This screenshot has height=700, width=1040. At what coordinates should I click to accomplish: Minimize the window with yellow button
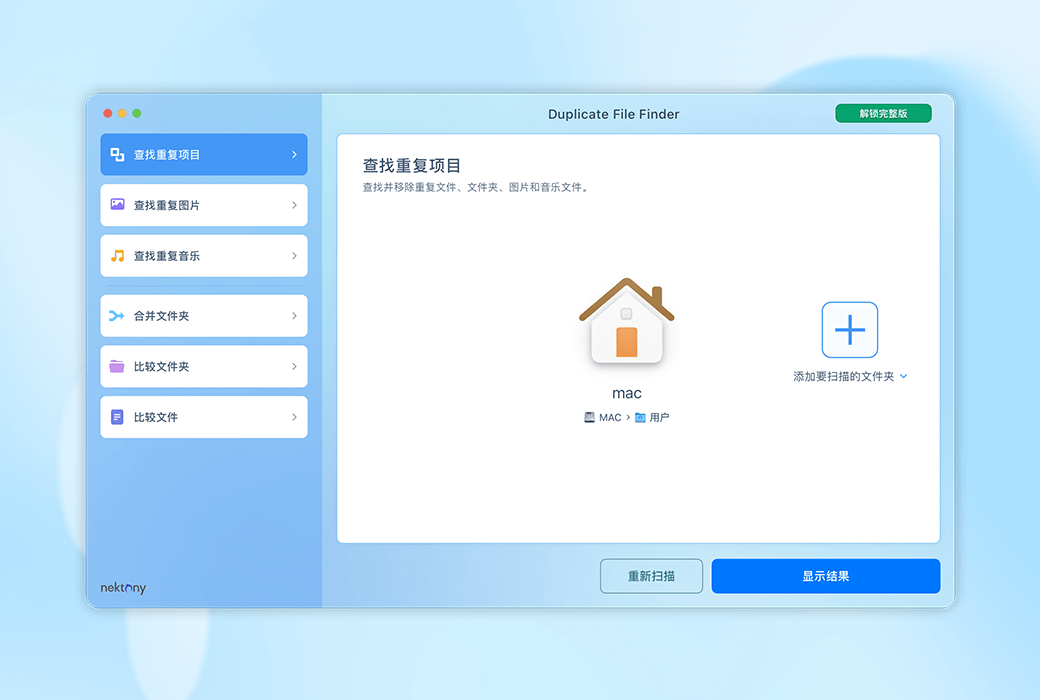[122, 113]
